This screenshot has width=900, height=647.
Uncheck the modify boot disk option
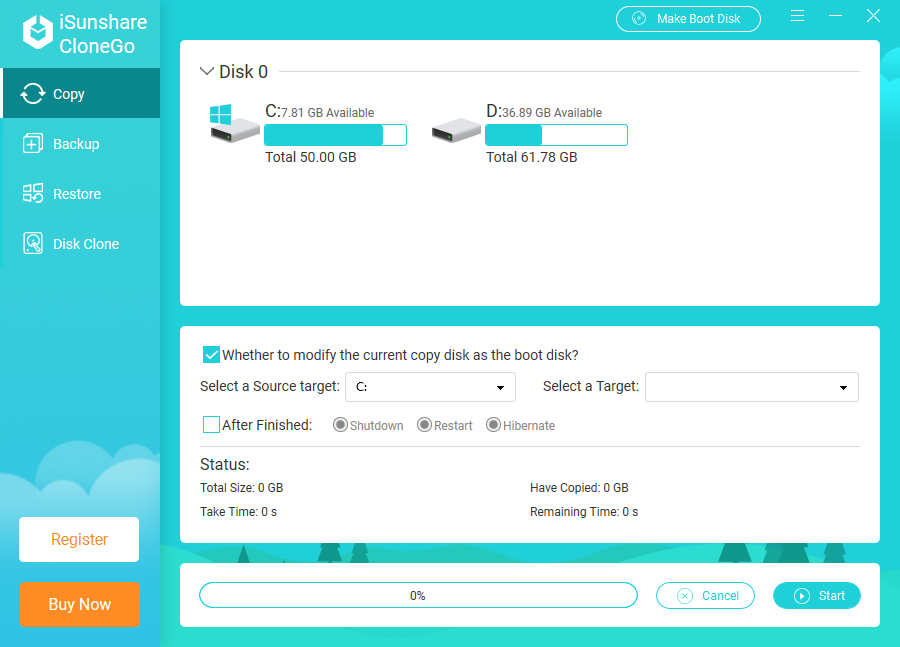(x=211, y=354)
